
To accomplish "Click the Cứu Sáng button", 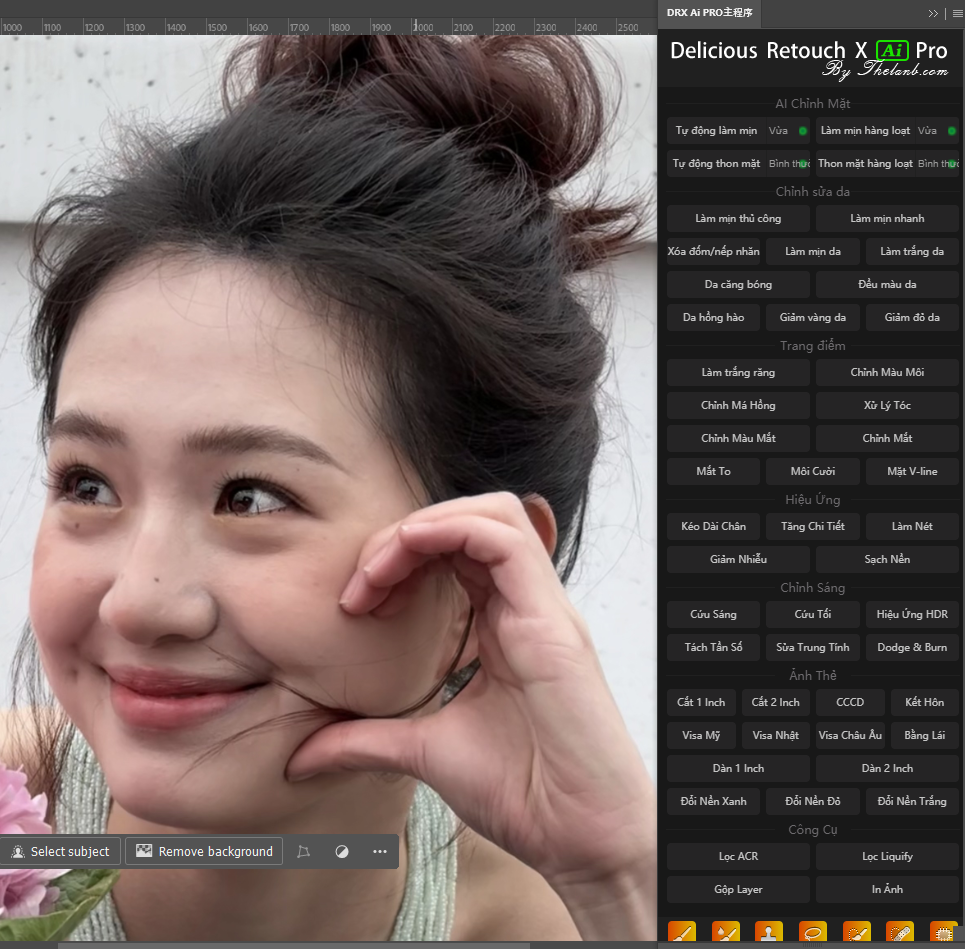I will (713, 614).
